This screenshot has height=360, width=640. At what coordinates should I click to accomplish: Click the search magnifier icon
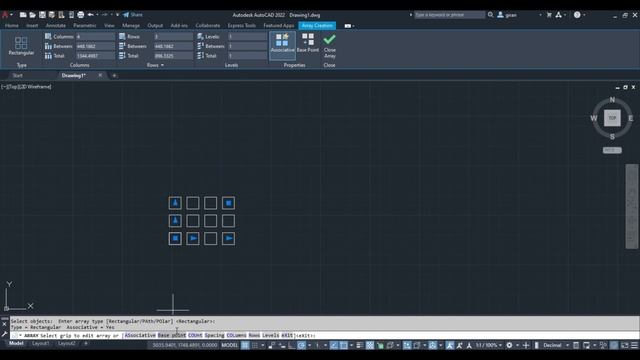(491, 15)
